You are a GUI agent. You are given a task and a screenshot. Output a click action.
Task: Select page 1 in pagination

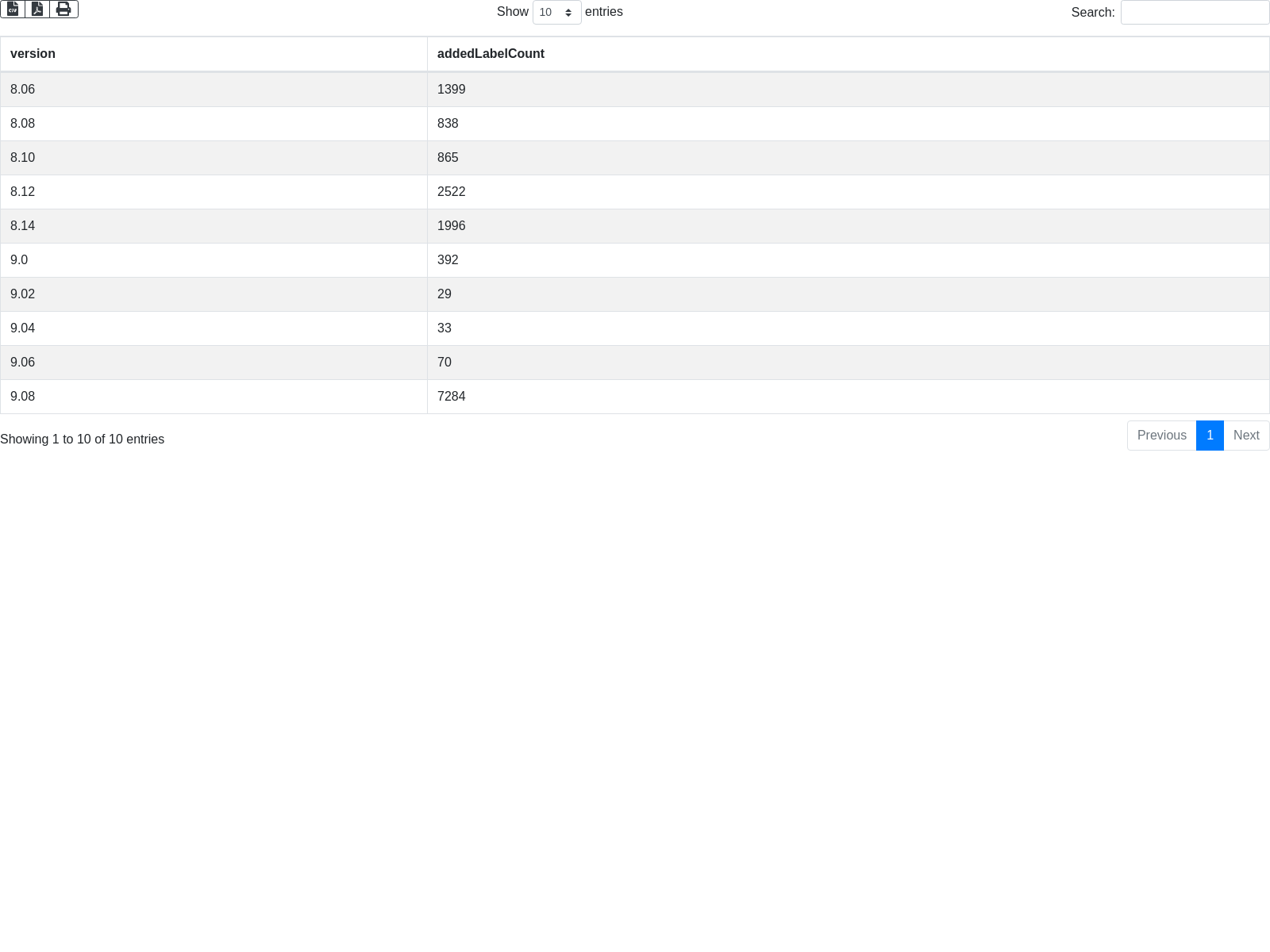coord(1210,436)
